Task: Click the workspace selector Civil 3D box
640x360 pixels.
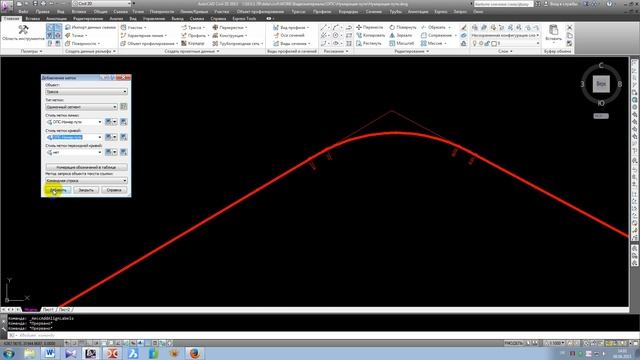Action: [102, 4]
